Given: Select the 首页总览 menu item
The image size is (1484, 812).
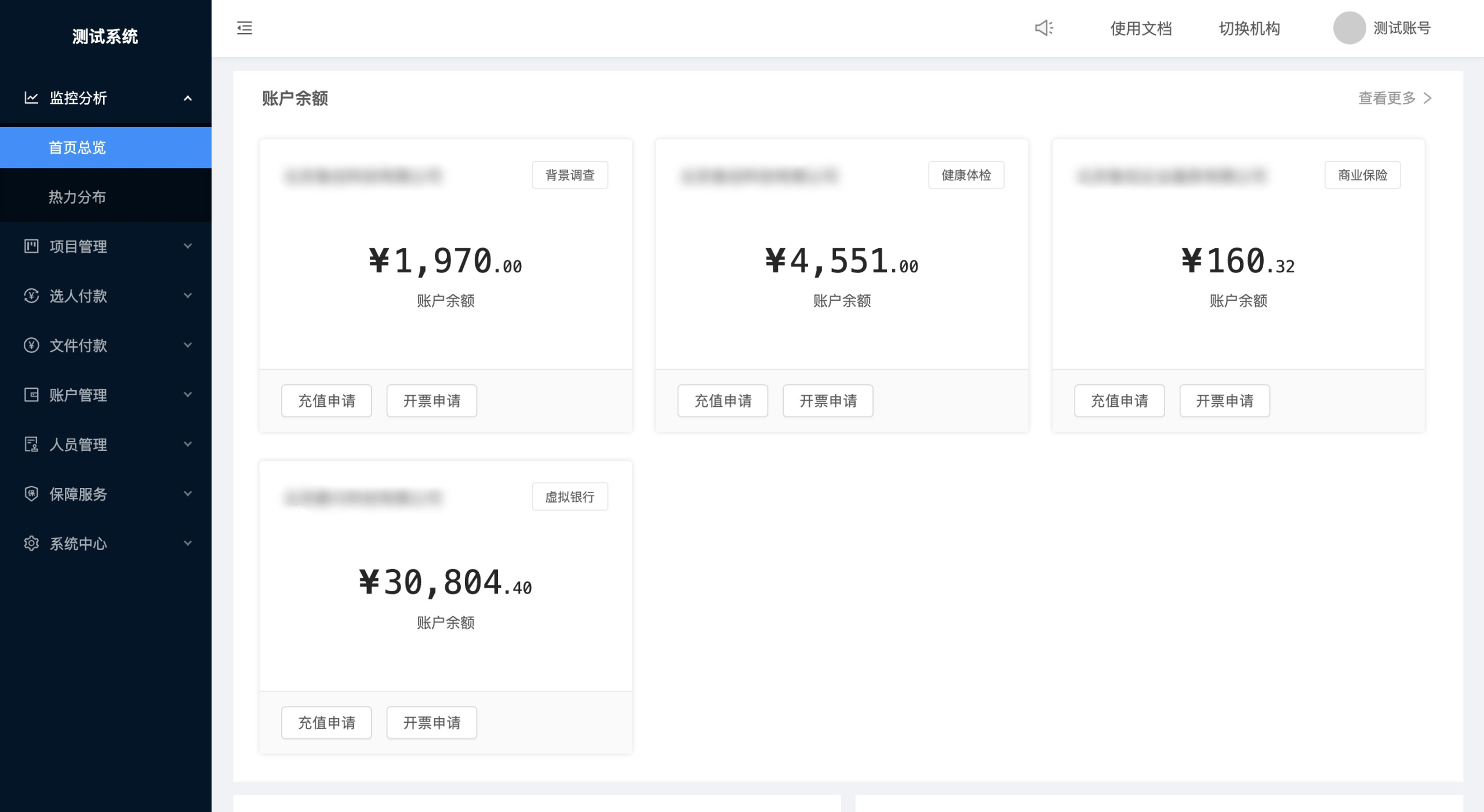Looking at the screenshot, I should coord(106,147).
